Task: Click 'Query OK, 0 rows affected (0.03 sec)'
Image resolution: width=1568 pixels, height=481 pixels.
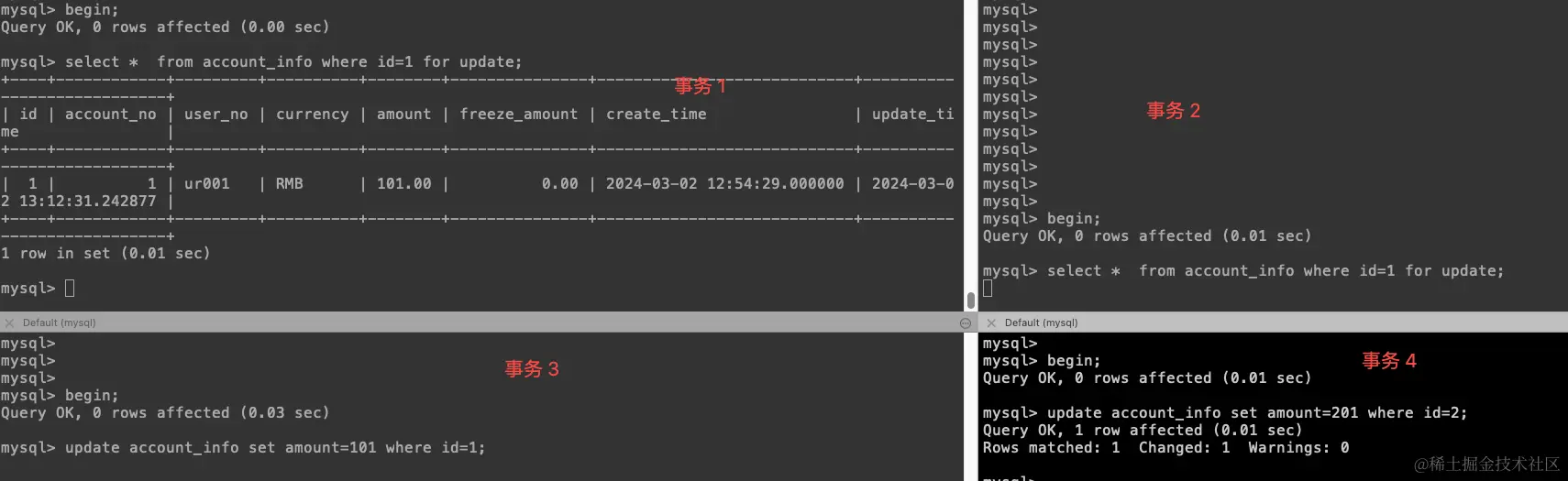Action: (x=165, y=413)
